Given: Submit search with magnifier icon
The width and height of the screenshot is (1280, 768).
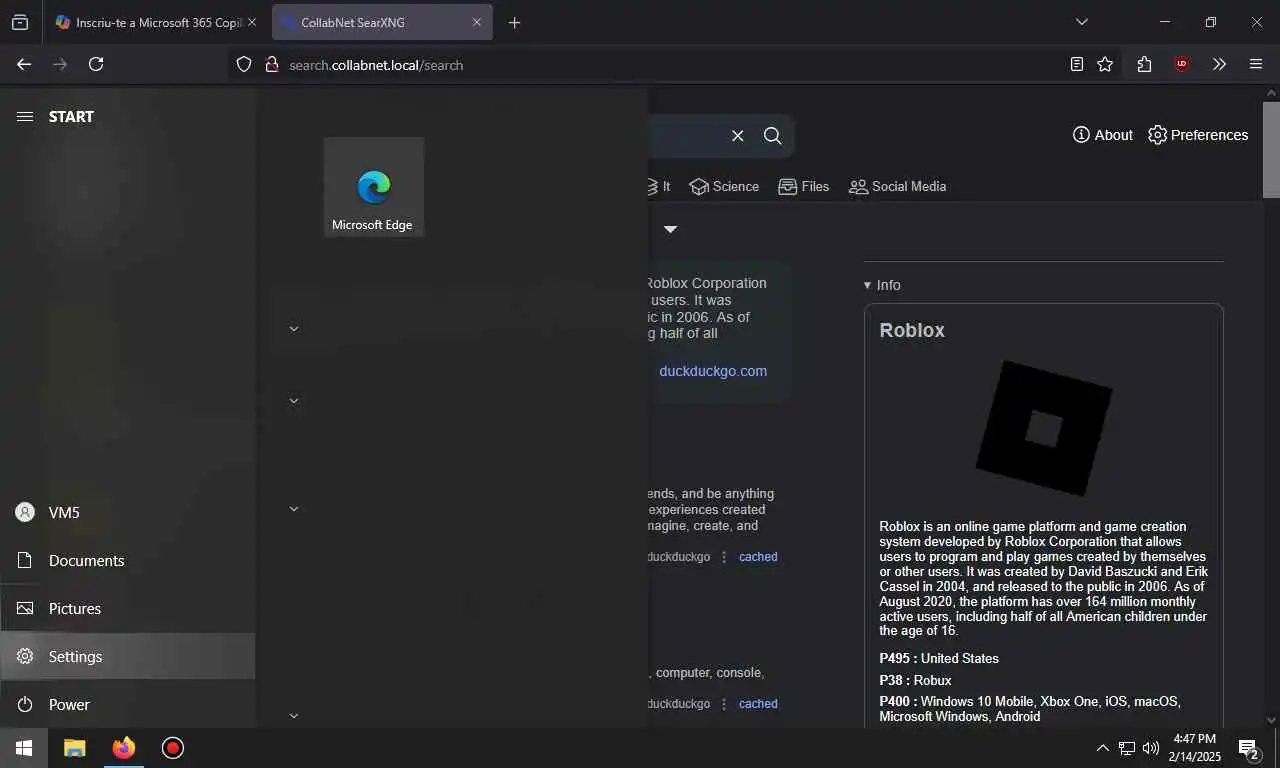Looking at the screenshot, I should (x=773, y=136).
